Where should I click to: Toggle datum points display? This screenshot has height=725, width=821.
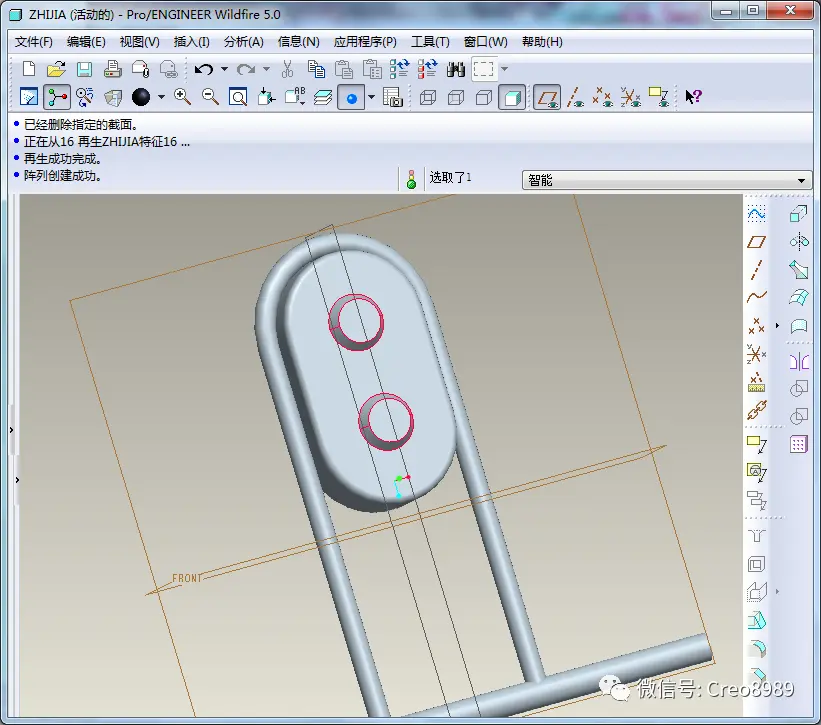603,97
